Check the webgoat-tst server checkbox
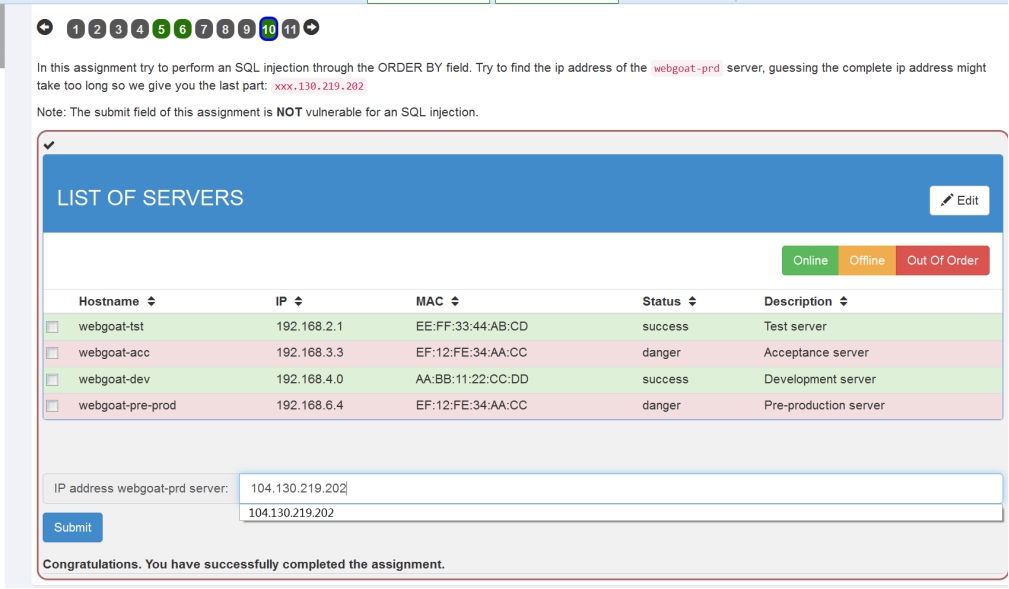Viewport: 1009px width, 589px height. (x=52, y=327)
